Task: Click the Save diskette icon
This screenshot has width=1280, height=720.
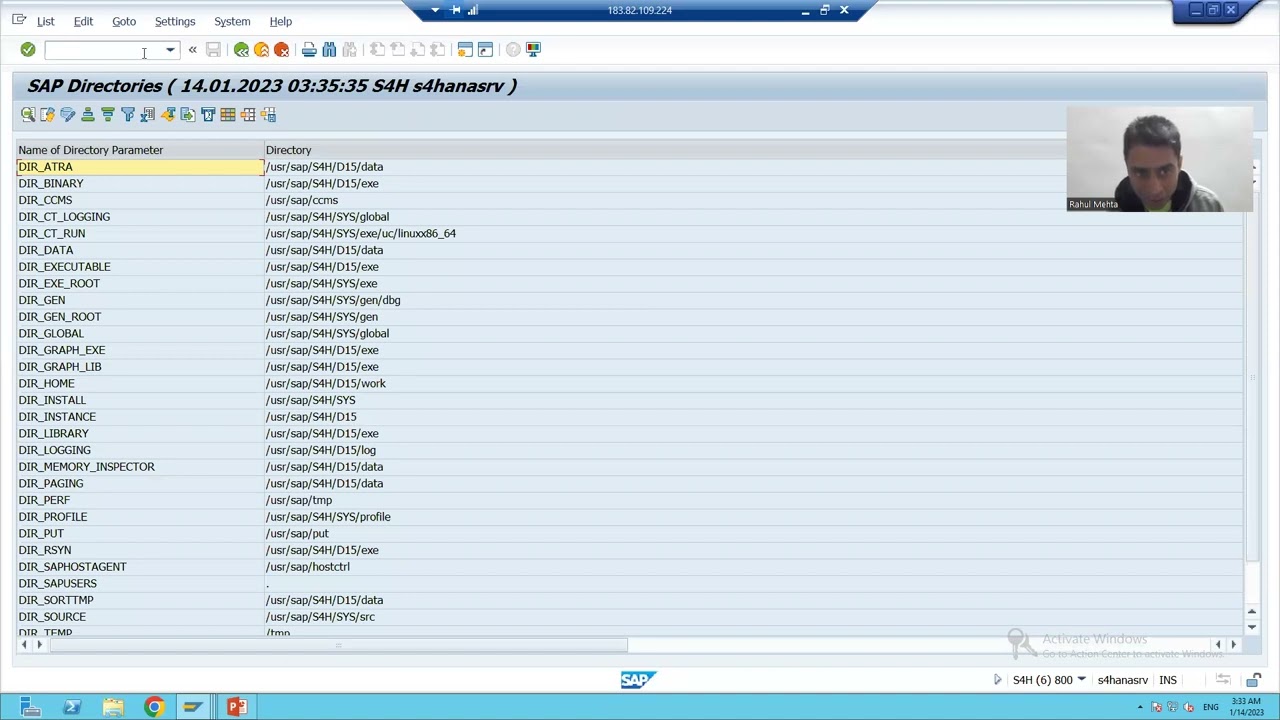Action: 213,50
